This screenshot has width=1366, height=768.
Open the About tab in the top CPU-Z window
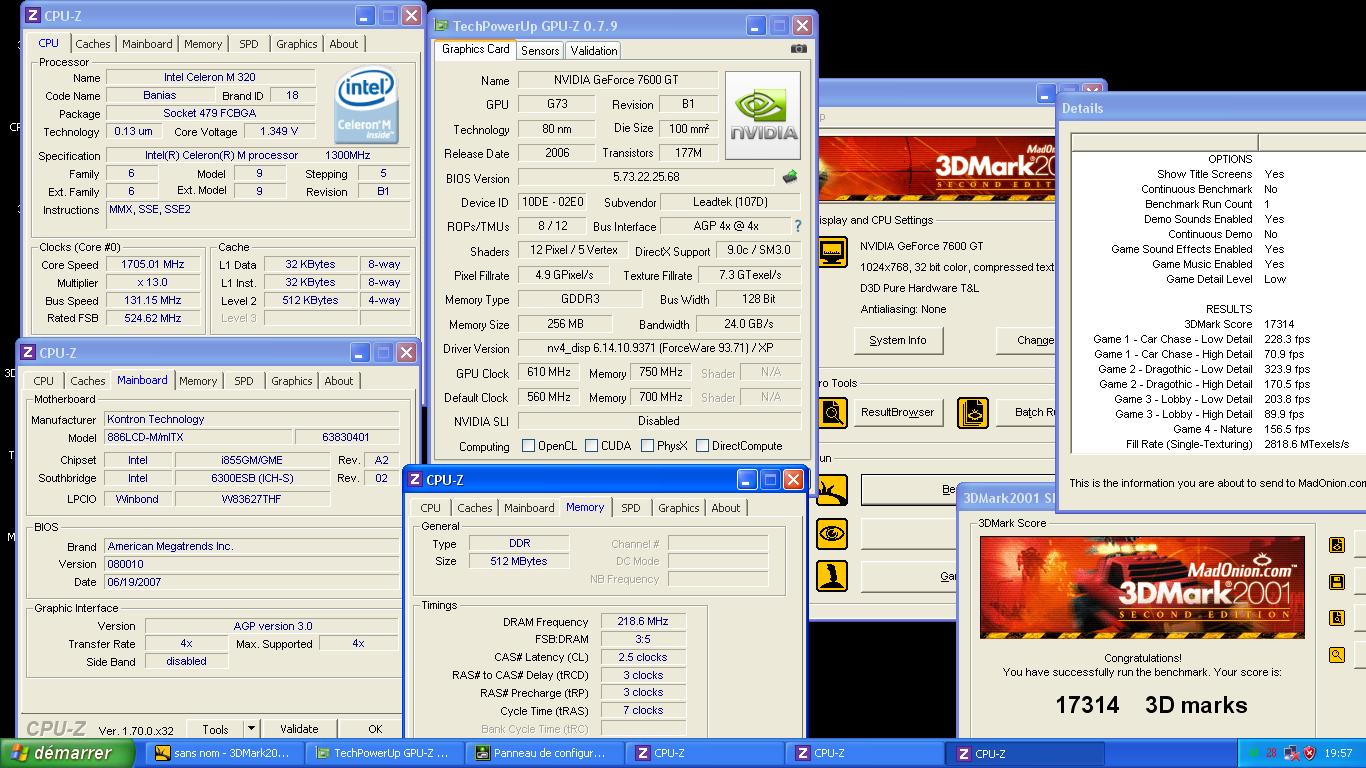coord(344,44)
